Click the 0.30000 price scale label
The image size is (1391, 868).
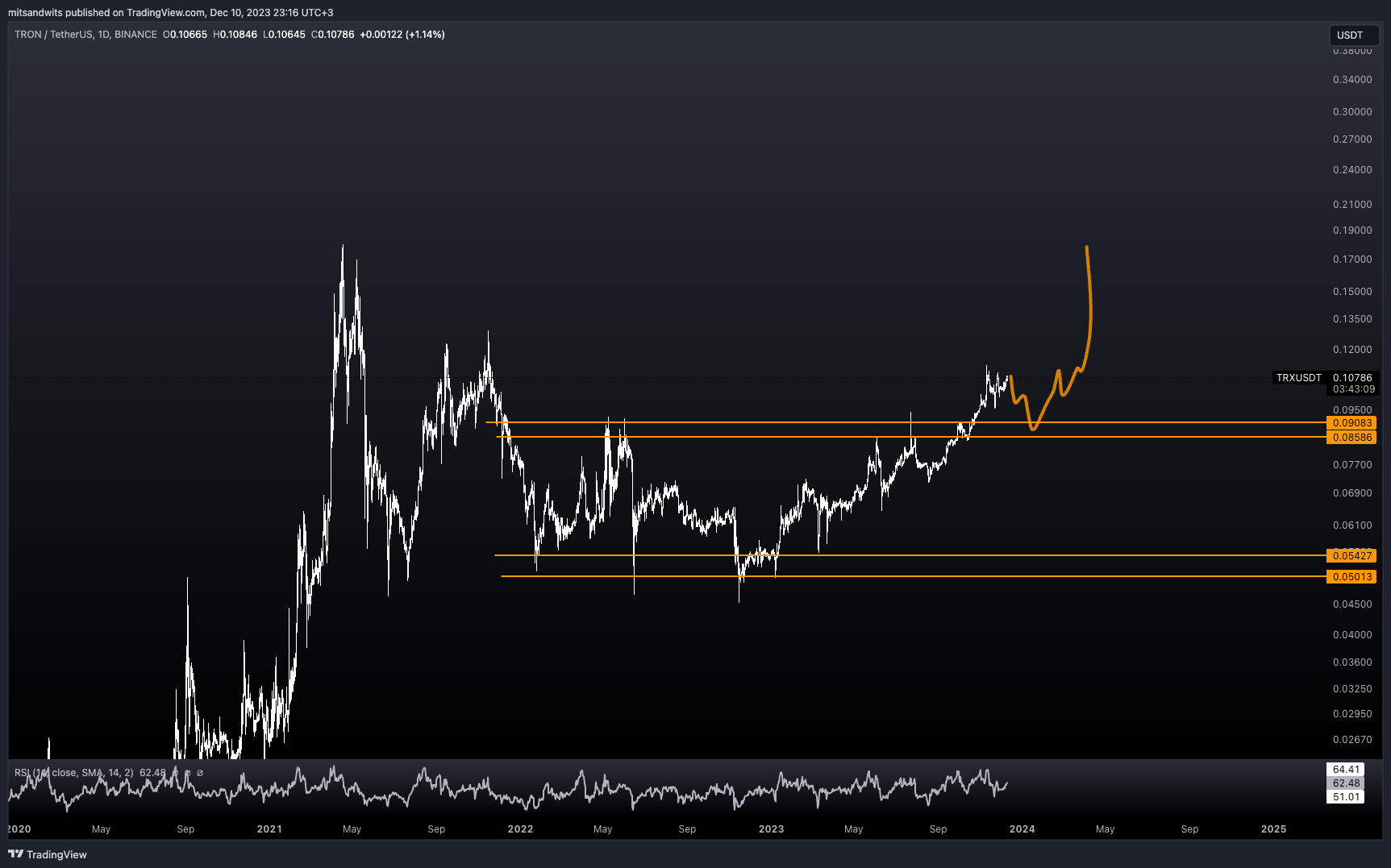coord(1352,112)
